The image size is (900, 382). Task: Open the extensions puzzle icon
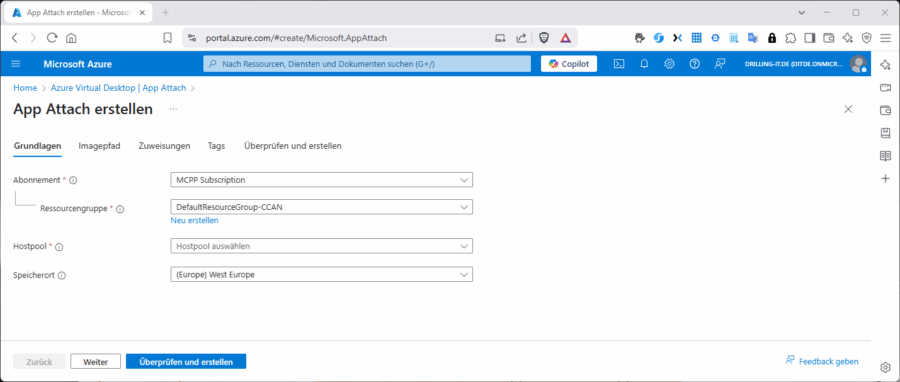791,38
